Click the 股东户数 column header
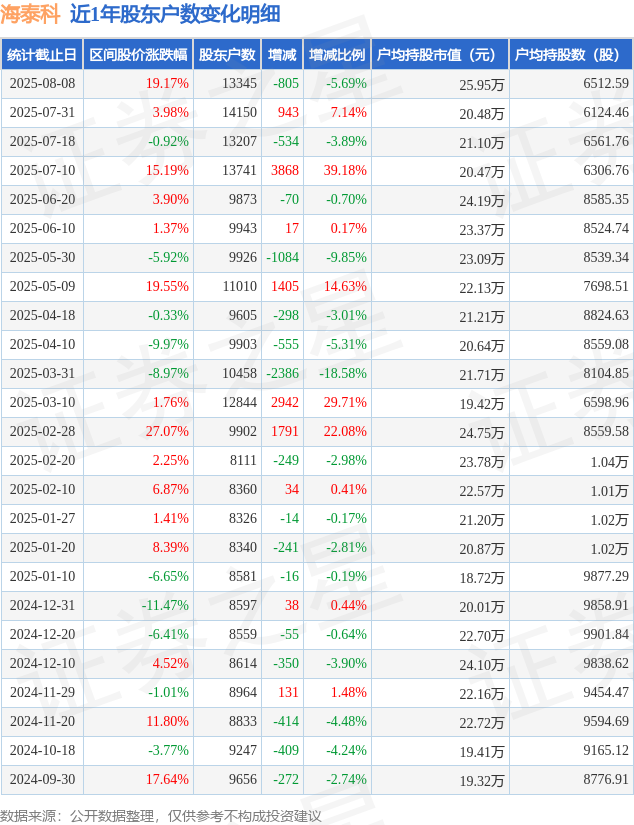This screenshot has height=825, width=634. click(x=227, y=55)
